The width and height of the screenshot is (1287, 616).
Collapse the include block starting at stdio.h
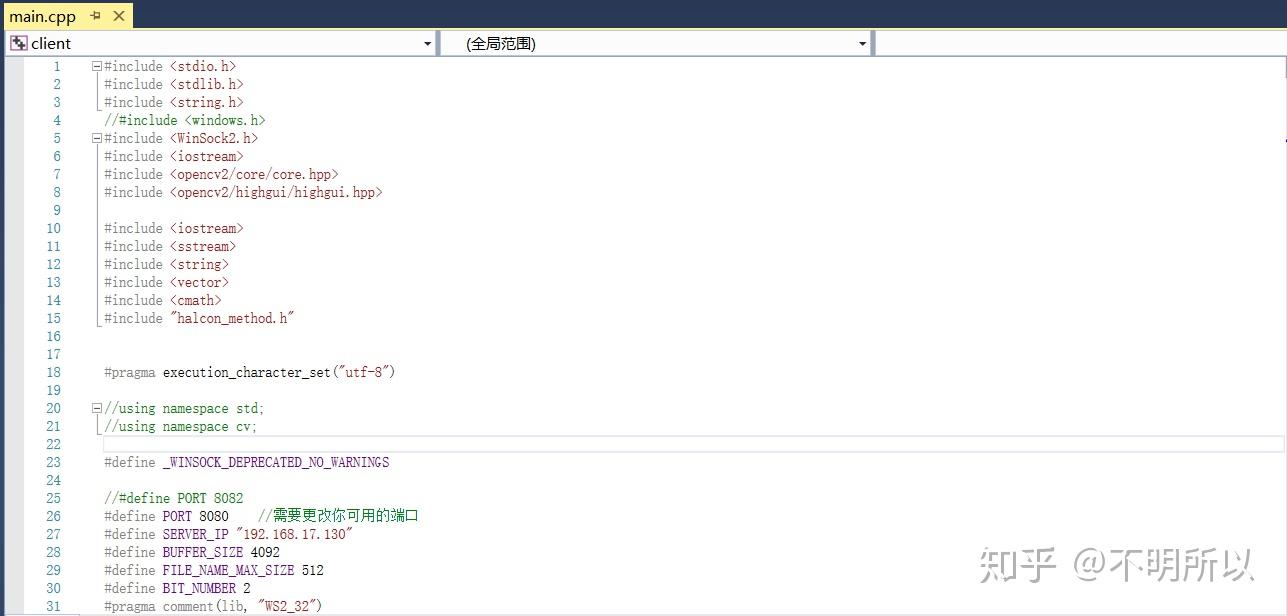96,65
